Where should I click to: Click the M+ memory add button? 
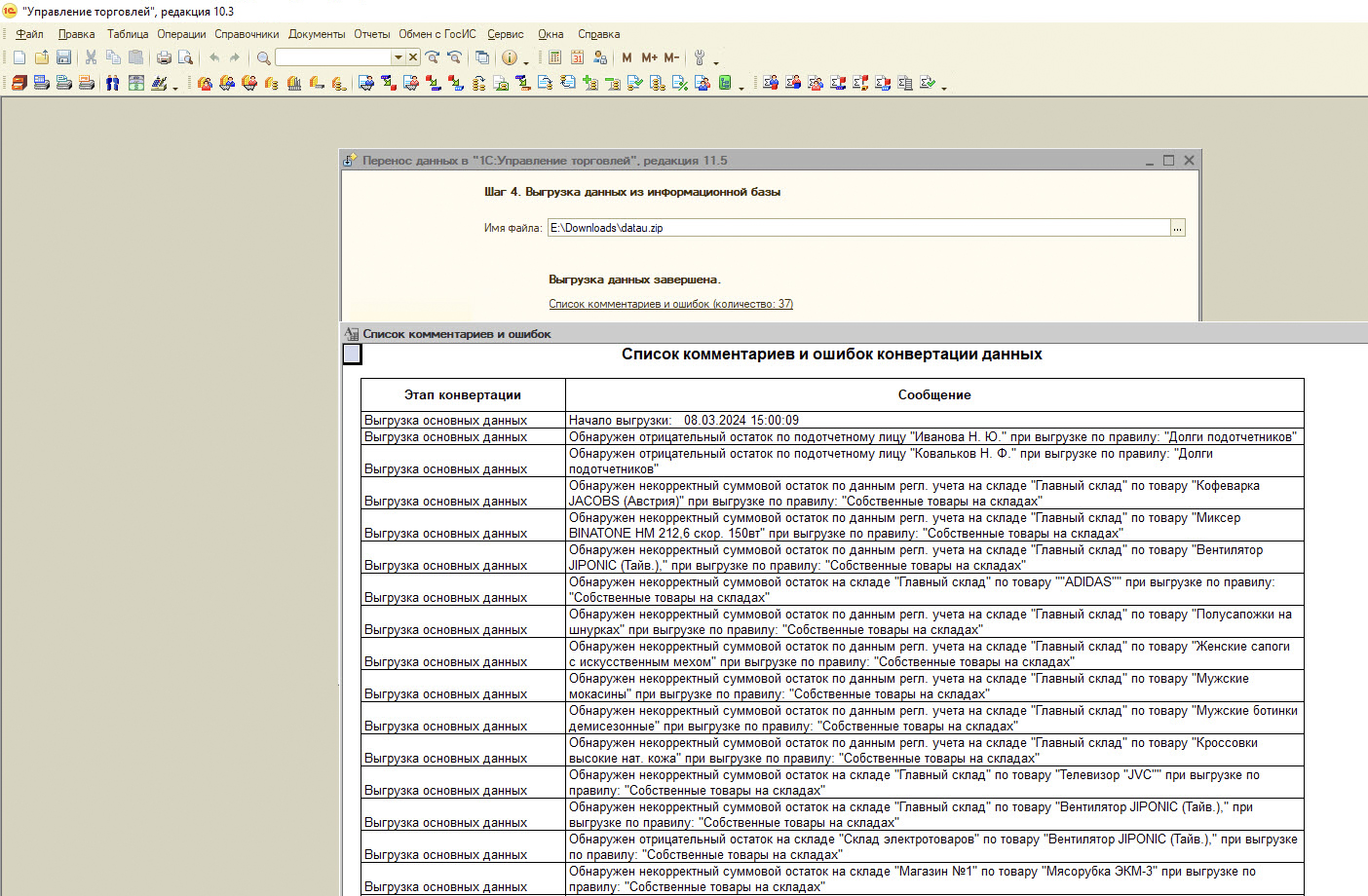pos(649,57)
